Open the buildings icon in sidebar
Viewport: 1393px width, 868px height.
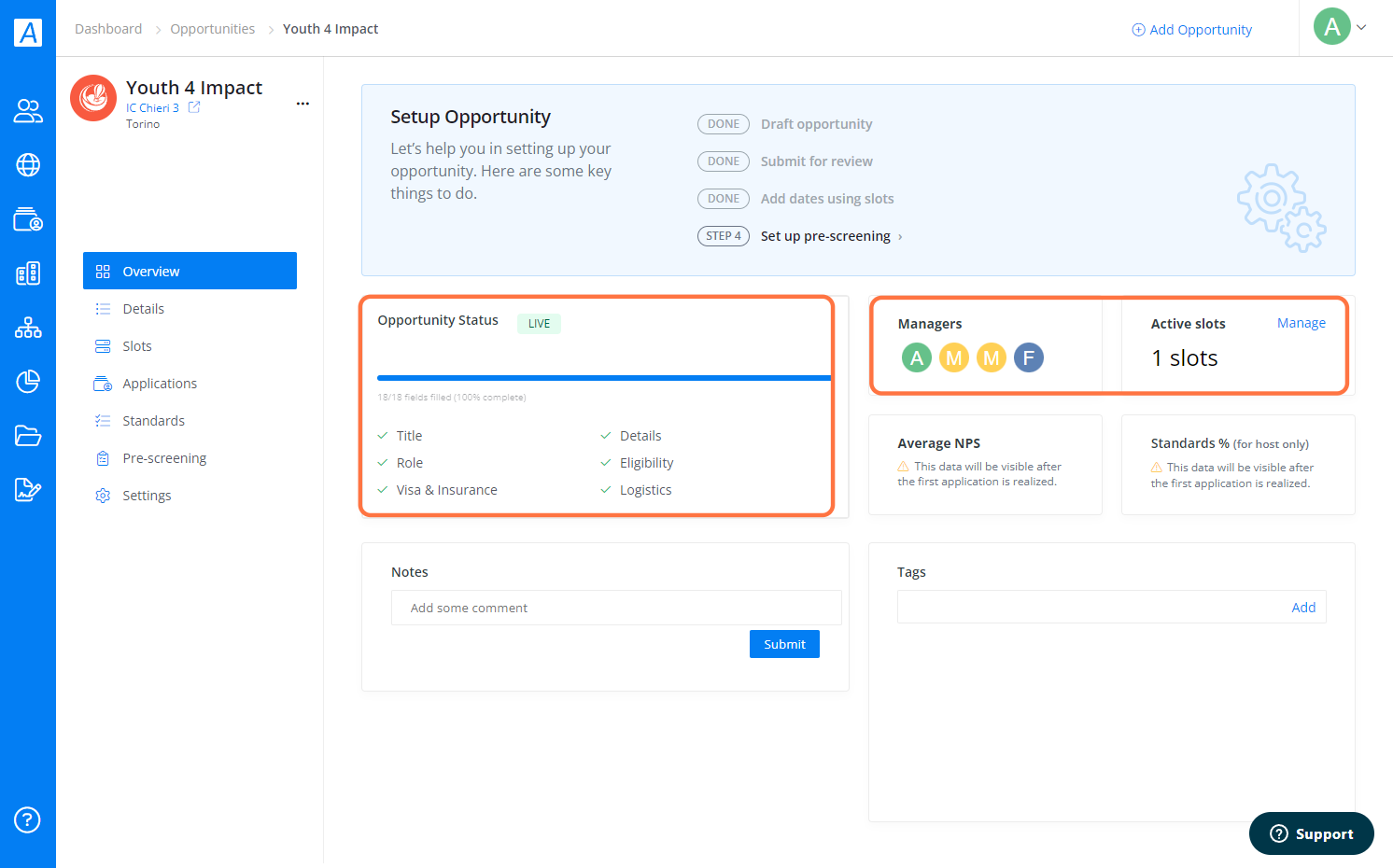point(28,273)
